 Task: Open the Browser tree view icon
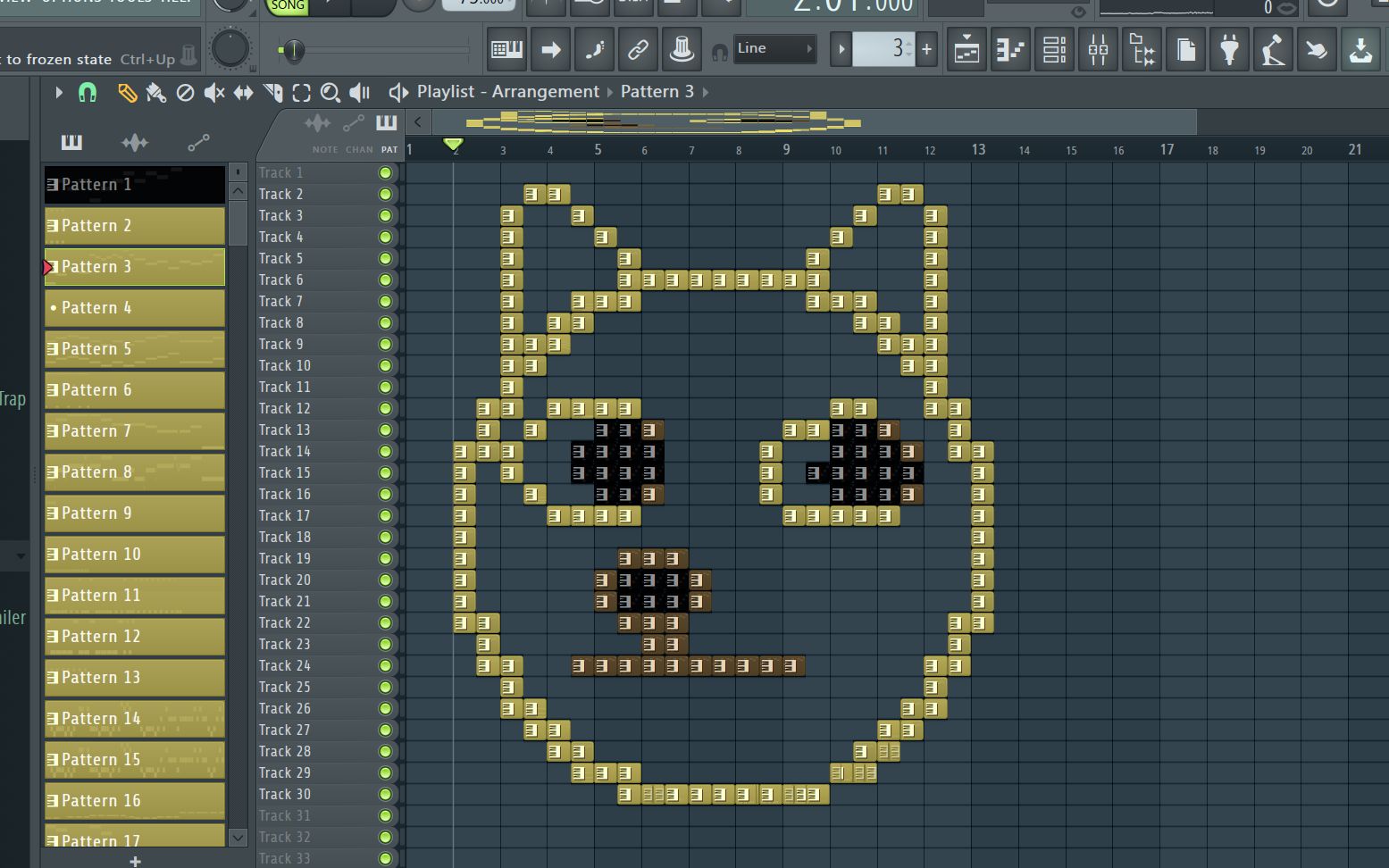(1142, 50)
